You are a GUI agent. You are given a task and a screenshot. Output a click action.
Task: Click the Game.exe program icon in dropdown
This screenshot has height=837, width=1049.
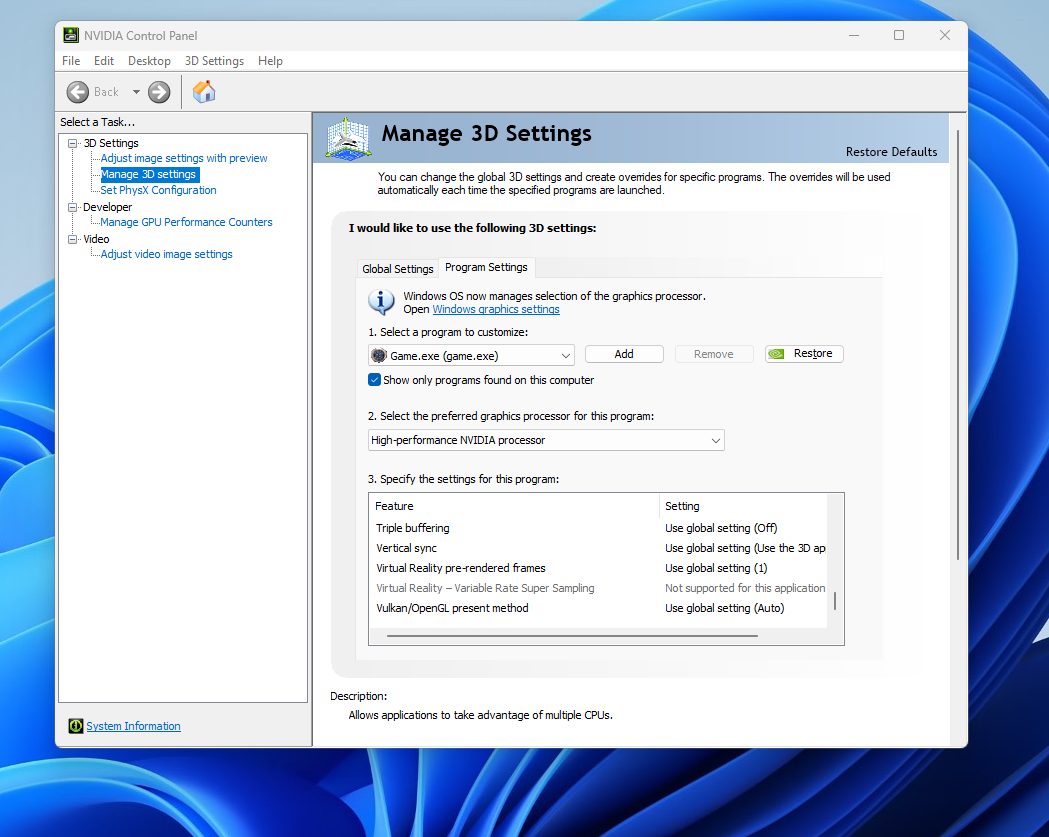(379, 355)
